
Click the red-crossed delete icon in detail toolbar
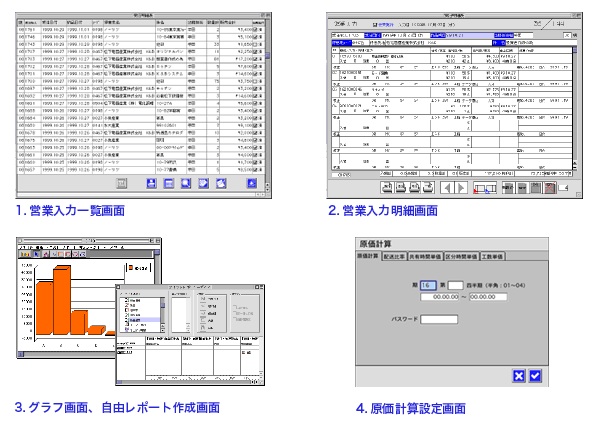(549, 188)
